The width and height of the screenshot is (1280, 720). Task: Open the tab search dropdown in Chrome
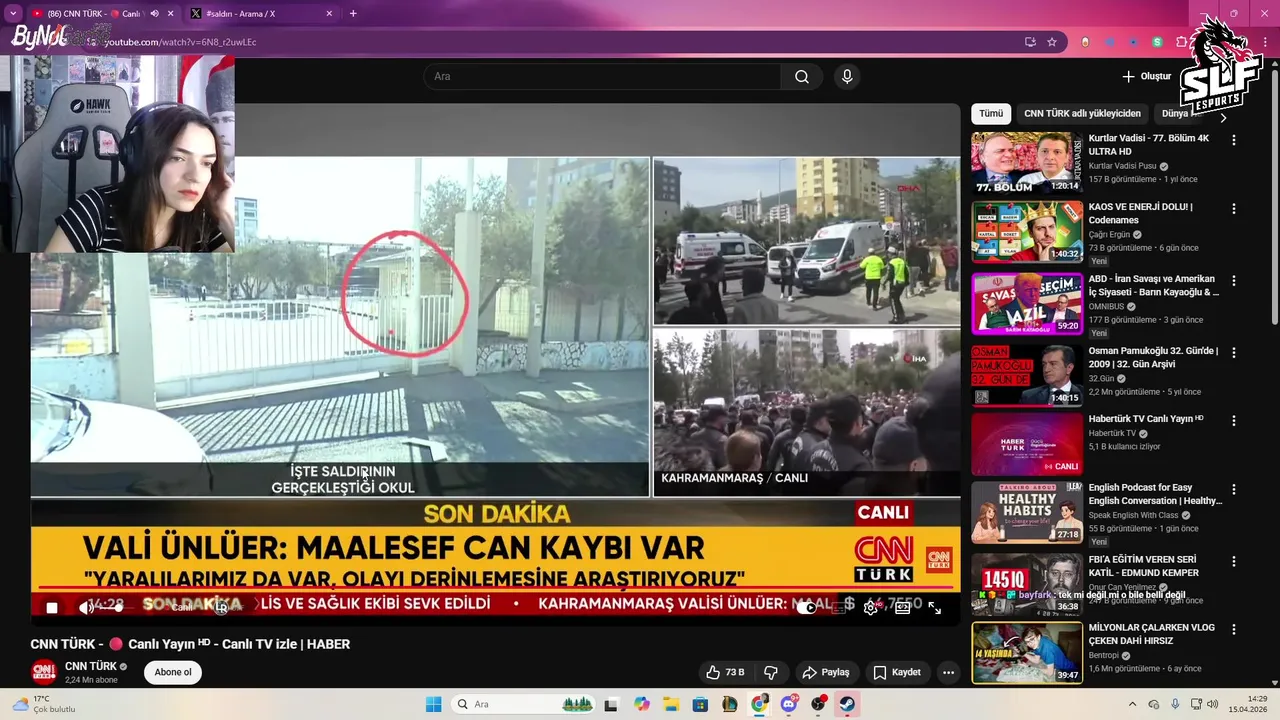point(13,14)
